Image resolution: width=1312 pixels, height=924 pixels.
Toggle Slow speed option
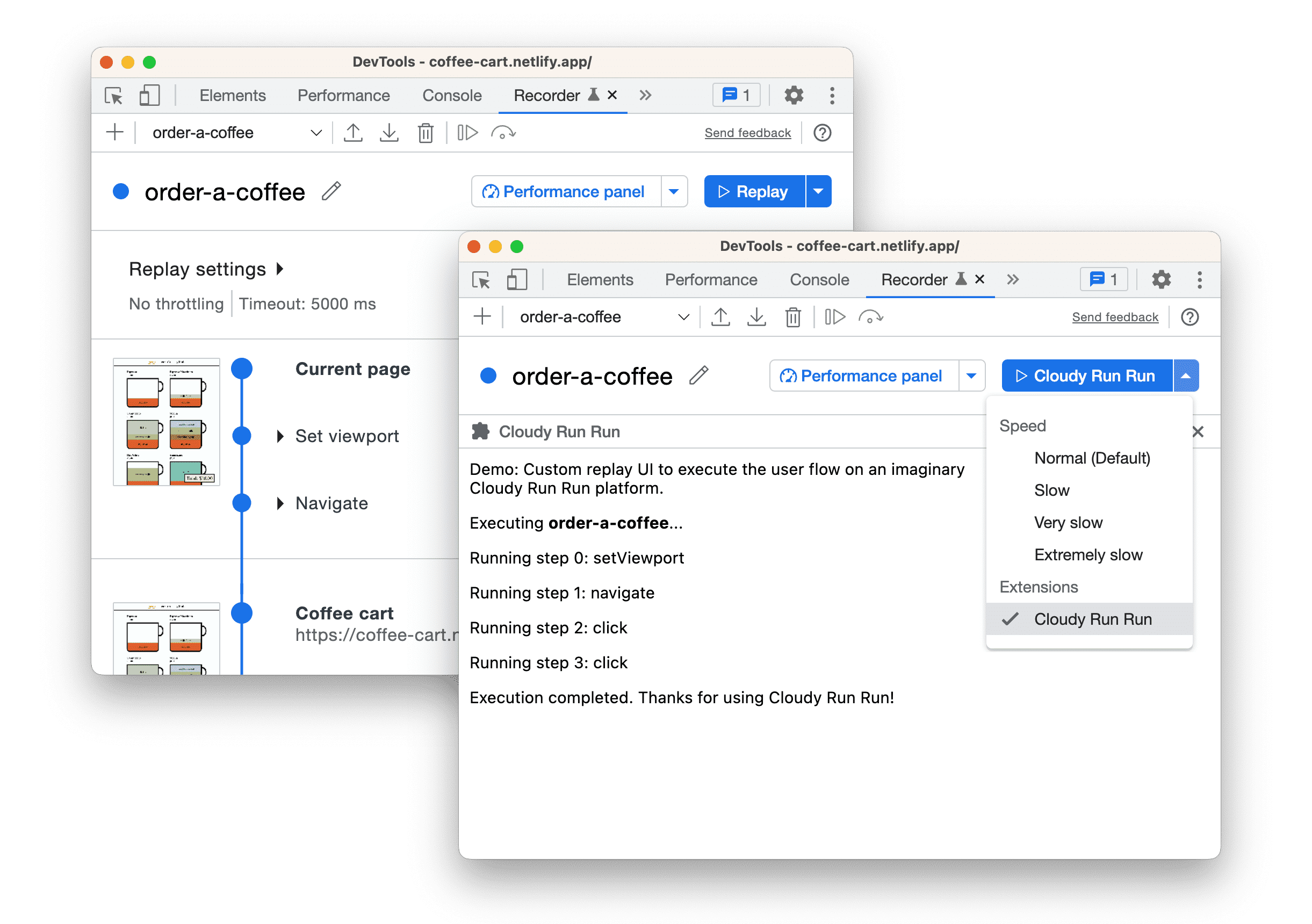point(1051,488)
